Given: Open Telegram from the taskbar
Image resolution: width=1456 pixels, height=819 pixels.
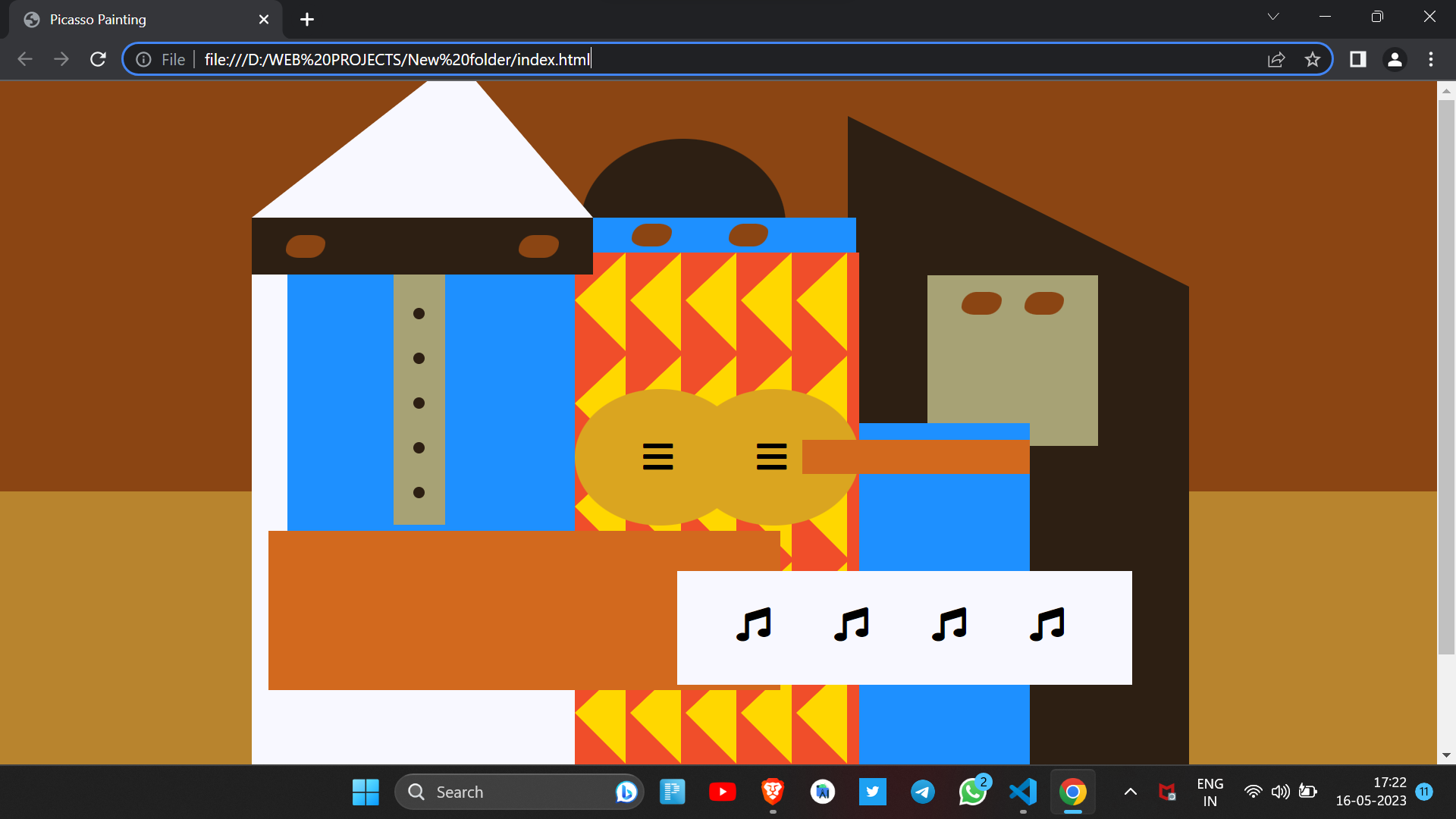Looking at the screenshot, I should pos(923,791).
